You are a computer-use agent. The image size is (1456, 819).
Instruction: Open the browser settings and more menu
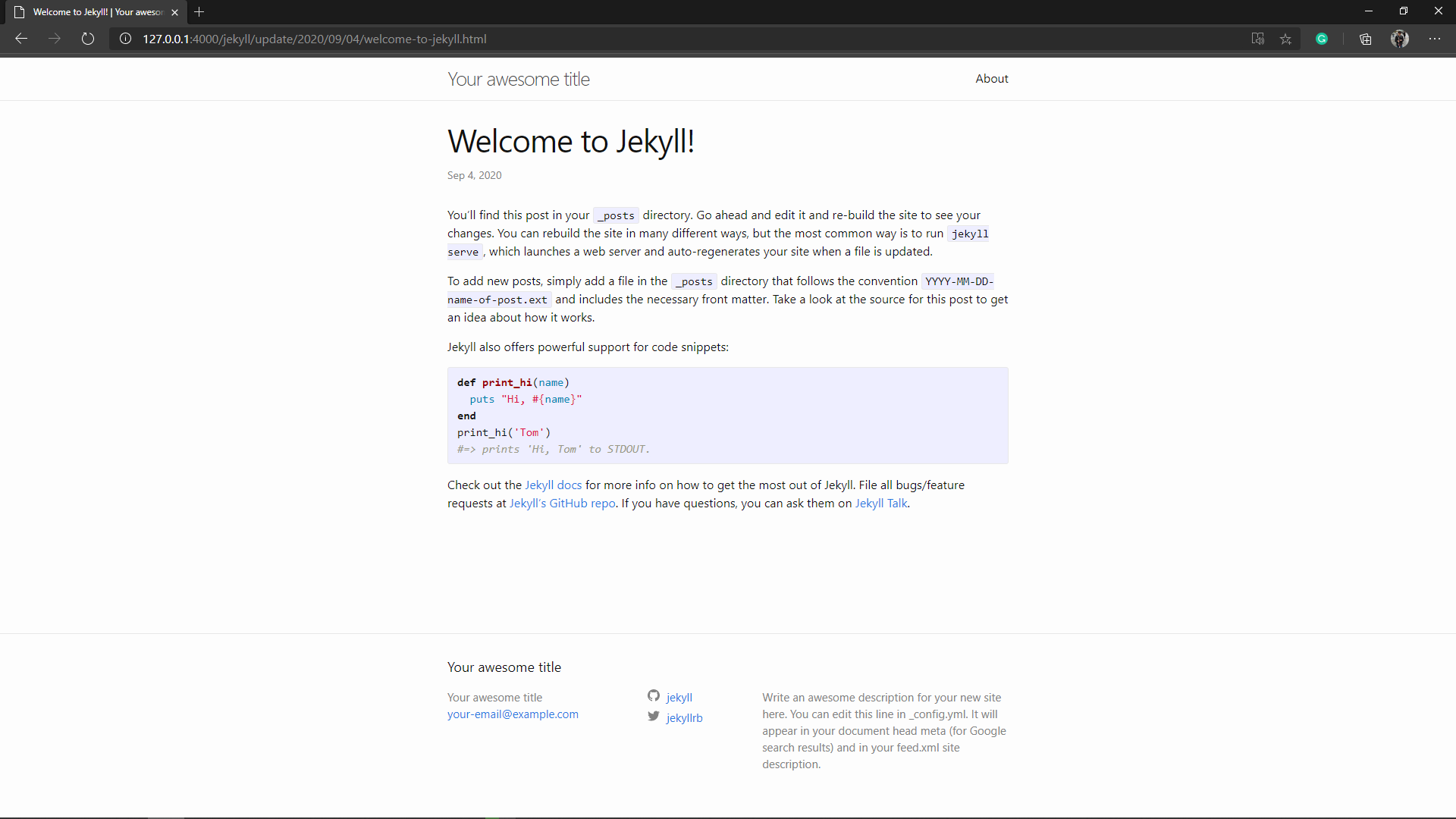coord(1435,39)
